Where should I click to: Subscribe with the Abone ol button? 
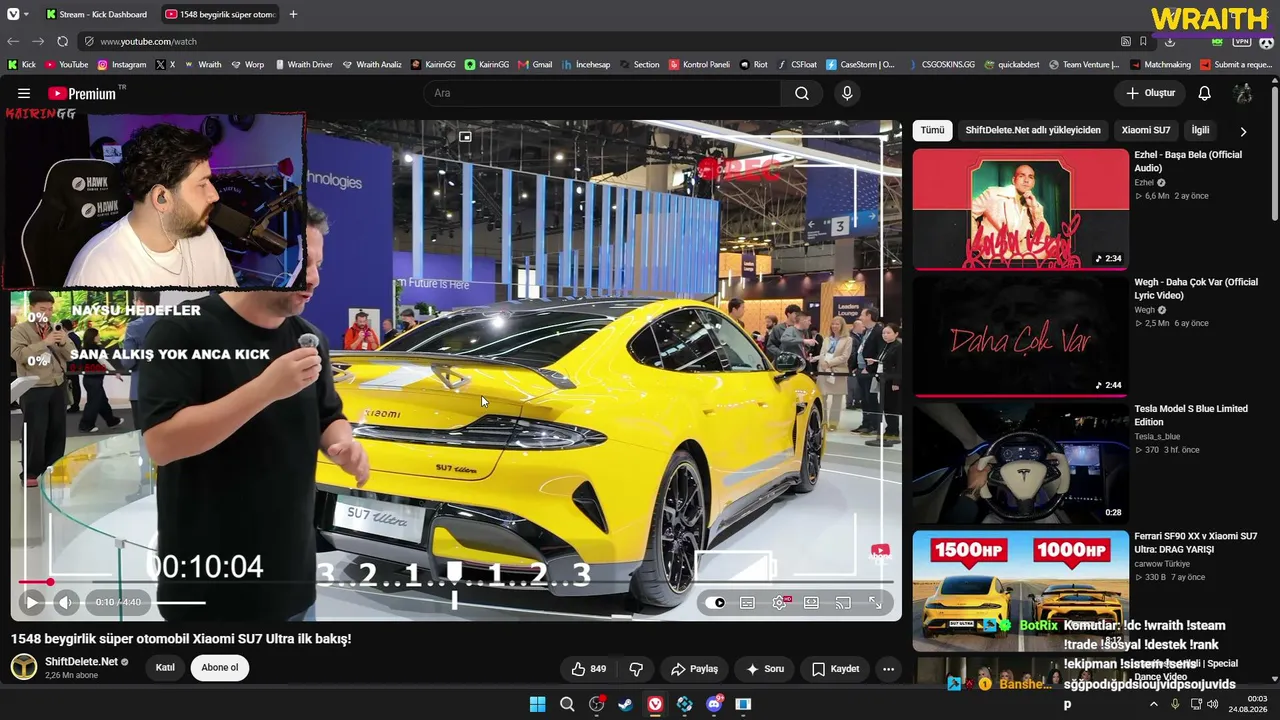[x=220, y=668]
